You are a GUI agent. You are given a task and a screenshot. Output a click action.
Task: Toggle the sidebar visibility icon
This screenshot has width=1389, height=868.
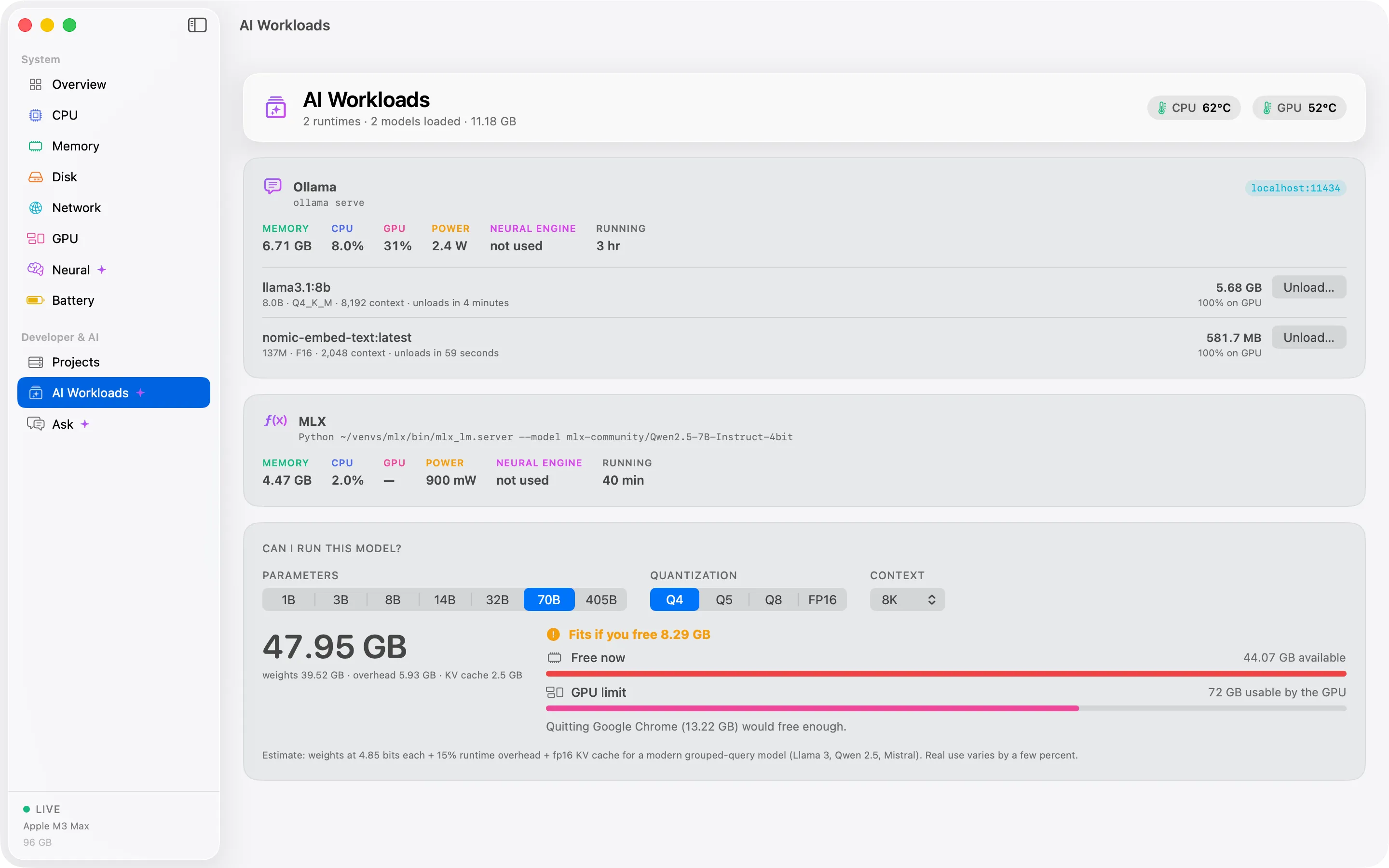coord(197,25)
